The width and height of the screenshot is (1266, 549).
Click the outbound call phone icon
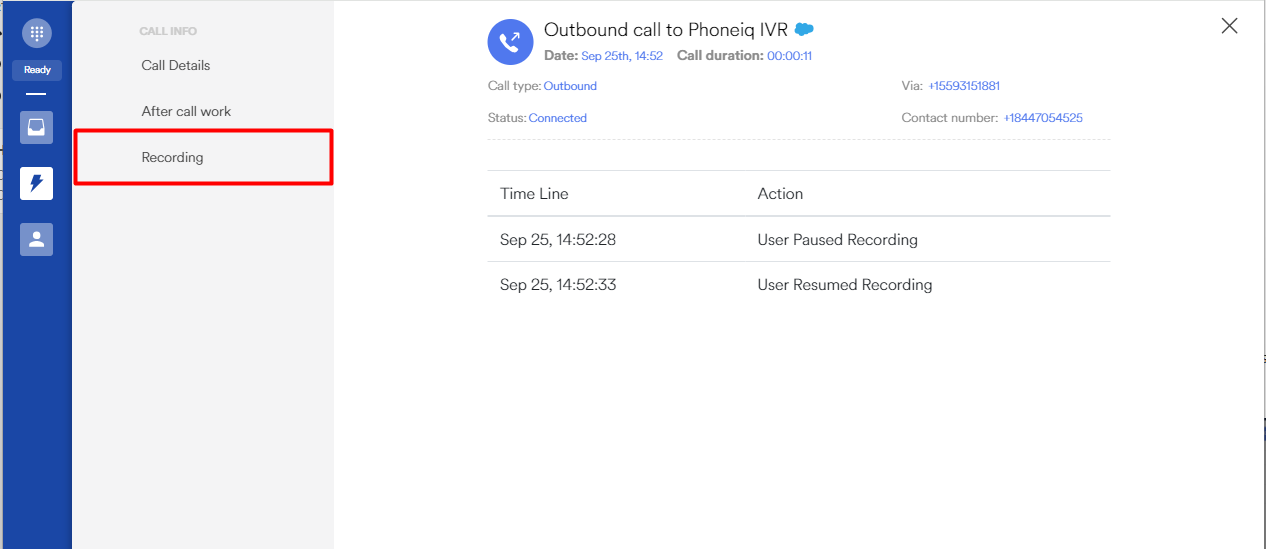click(x=510, y=42)
